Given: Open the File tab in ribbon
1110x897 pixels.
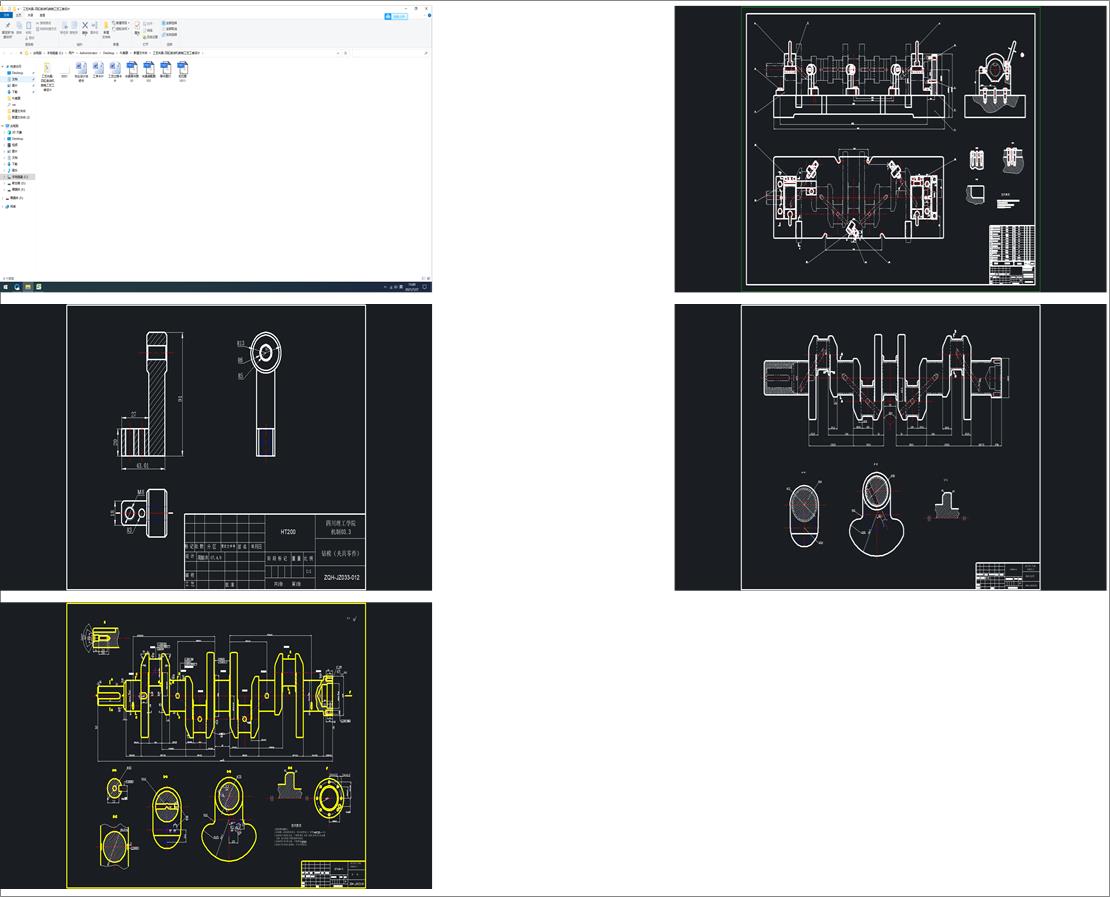Looking at the screenshot, I should tap(6, 15).
